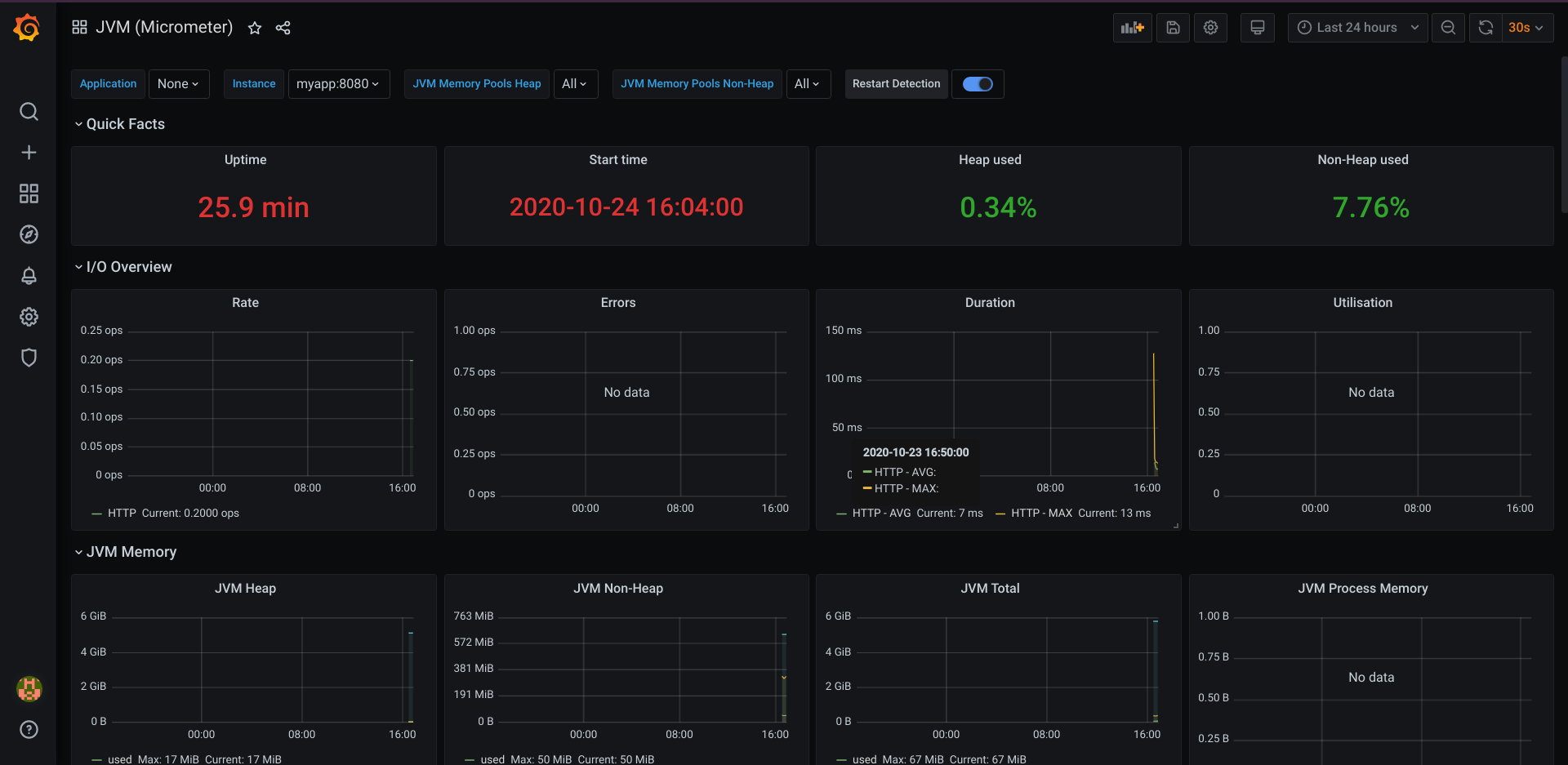Cycle view mode with monitor icon

point(1258,28)
